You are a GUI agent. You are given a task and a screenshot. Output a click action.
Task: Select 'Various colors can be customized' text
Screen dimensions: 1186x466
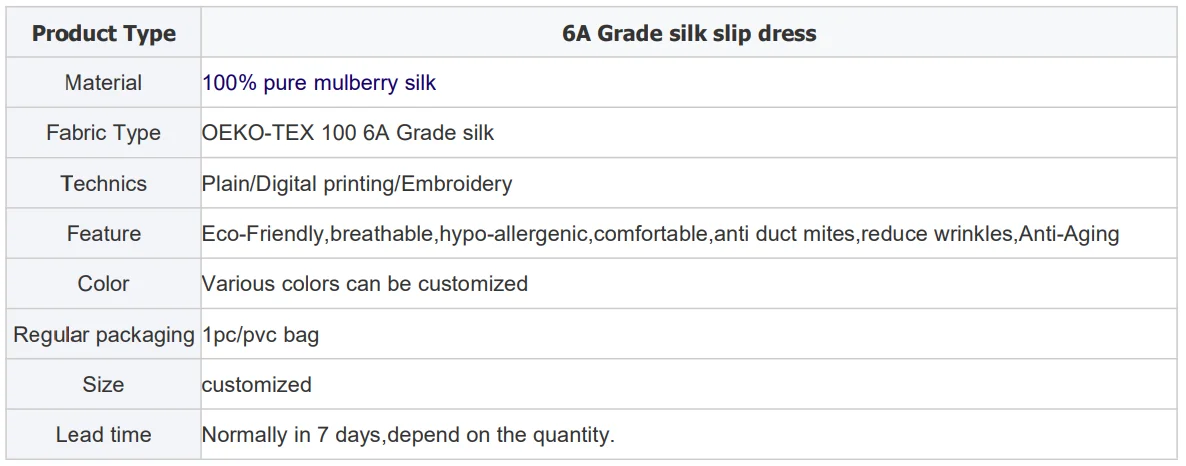(365, 284)
